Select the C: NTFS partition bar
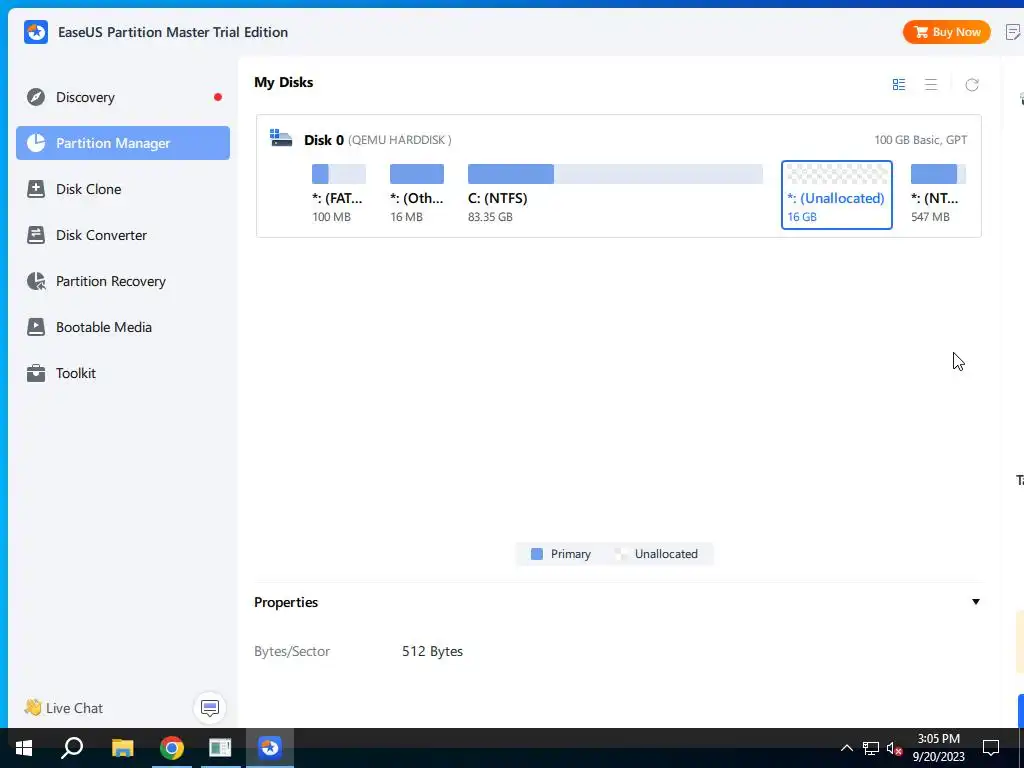 [x=615, y=174]
